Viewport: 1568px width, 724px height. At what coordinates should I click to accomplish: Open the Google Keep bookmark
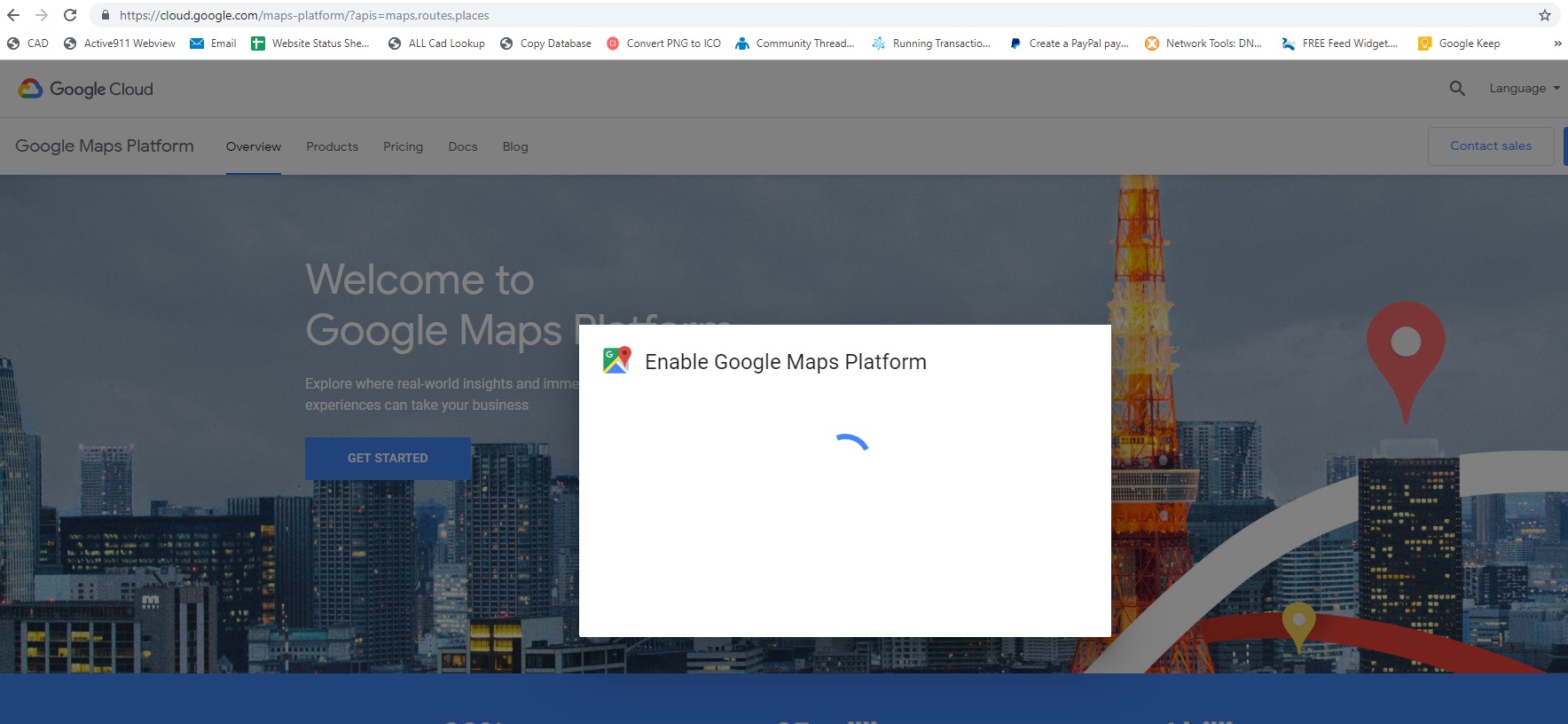[1459, 43]
